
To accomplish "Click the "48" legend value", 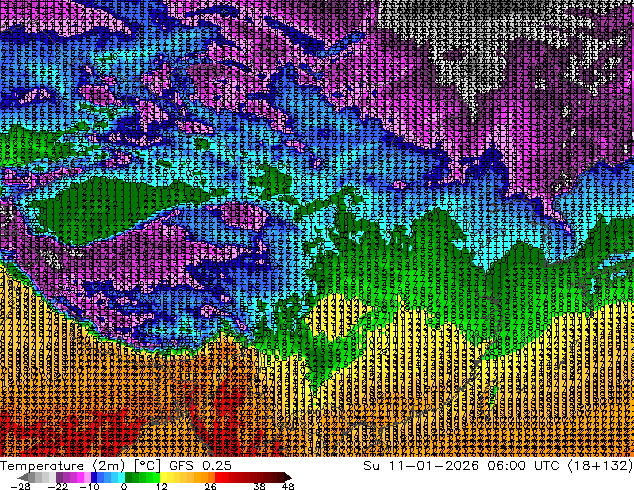I will tap(288, 486).
